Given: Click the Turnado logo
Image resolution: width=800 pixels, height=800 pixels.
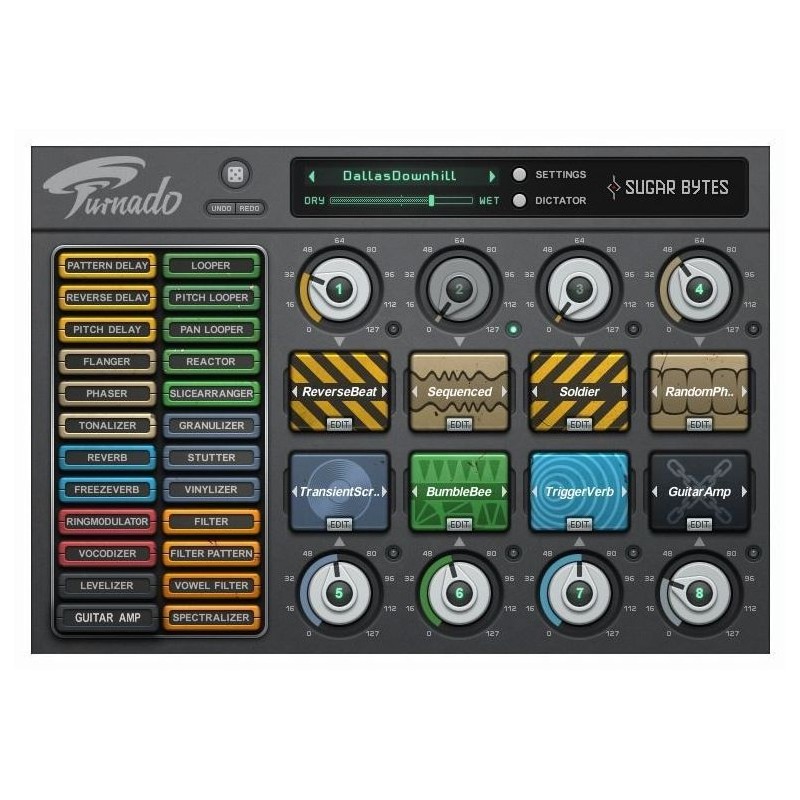Looking at the screenshot, I should pos(112,188).
